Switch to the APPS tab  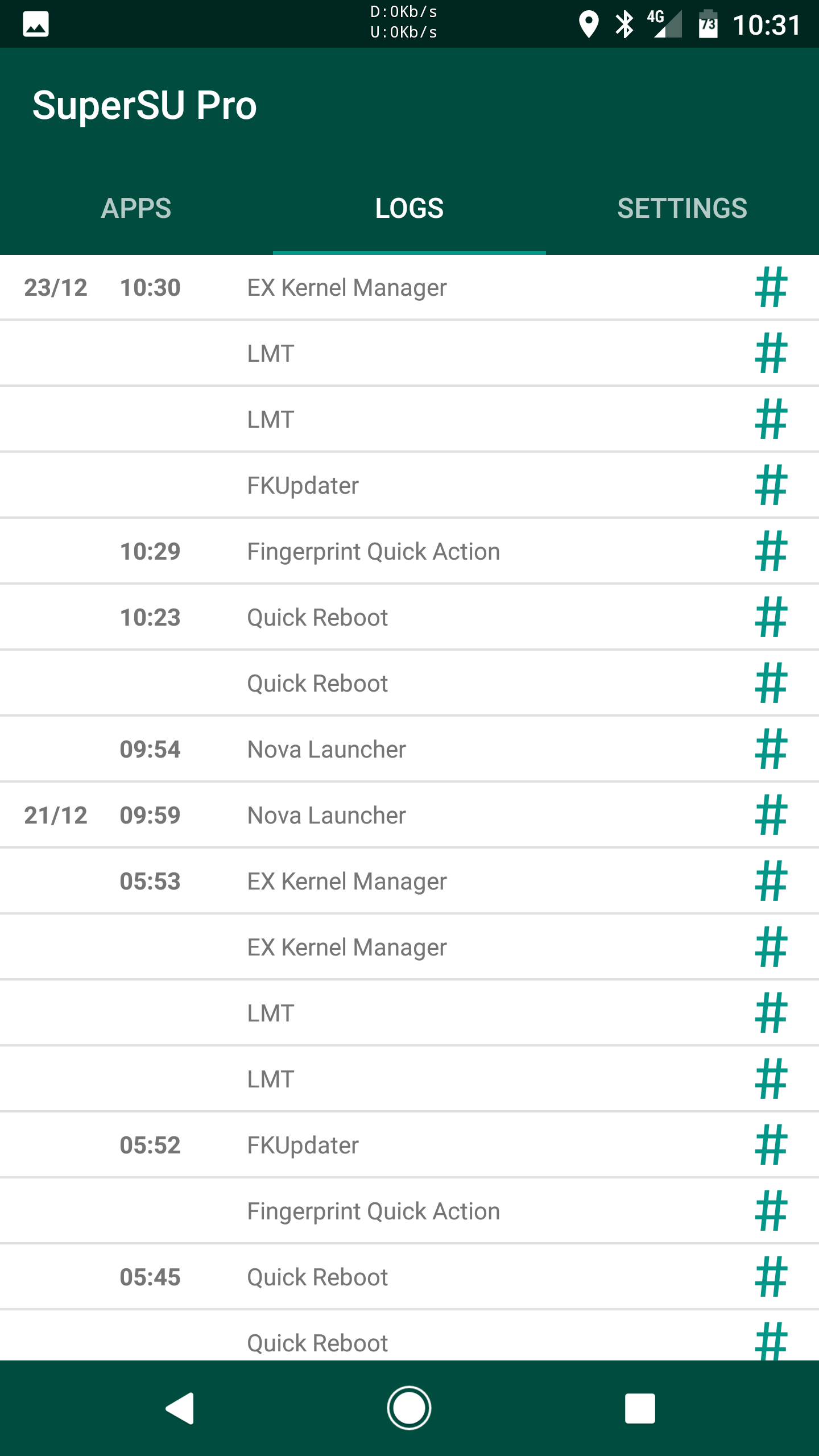[136, 208]
